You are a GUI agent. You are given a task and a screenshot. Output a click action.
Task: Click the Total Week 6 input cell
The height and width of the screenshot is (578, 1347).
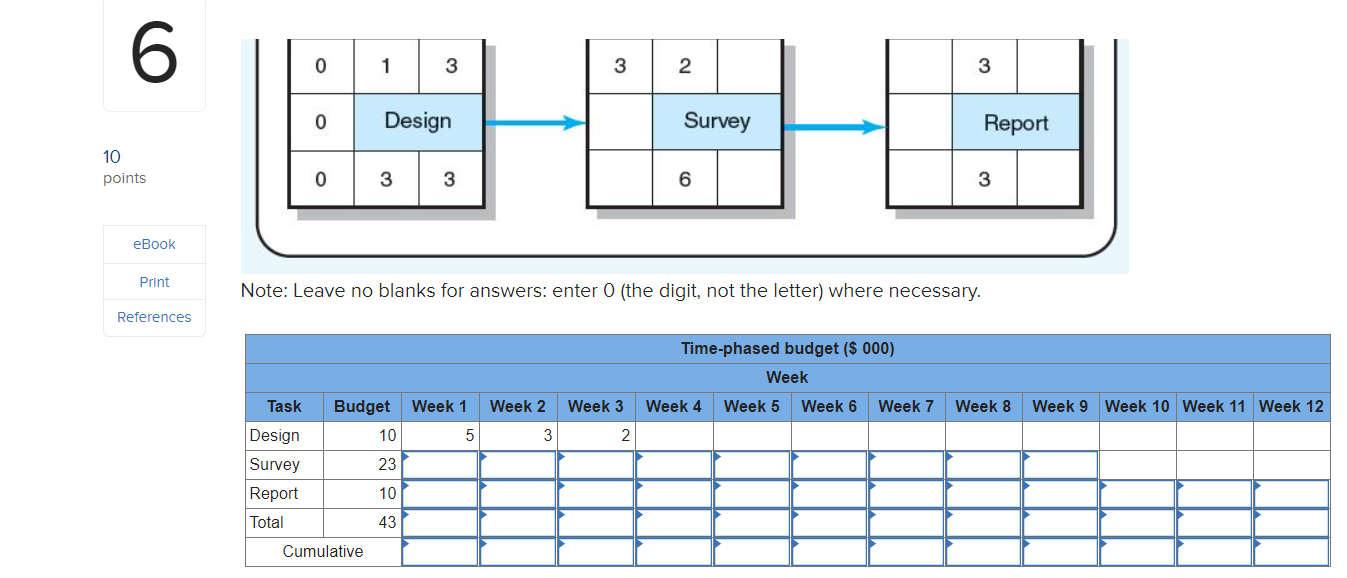point(830,522)
